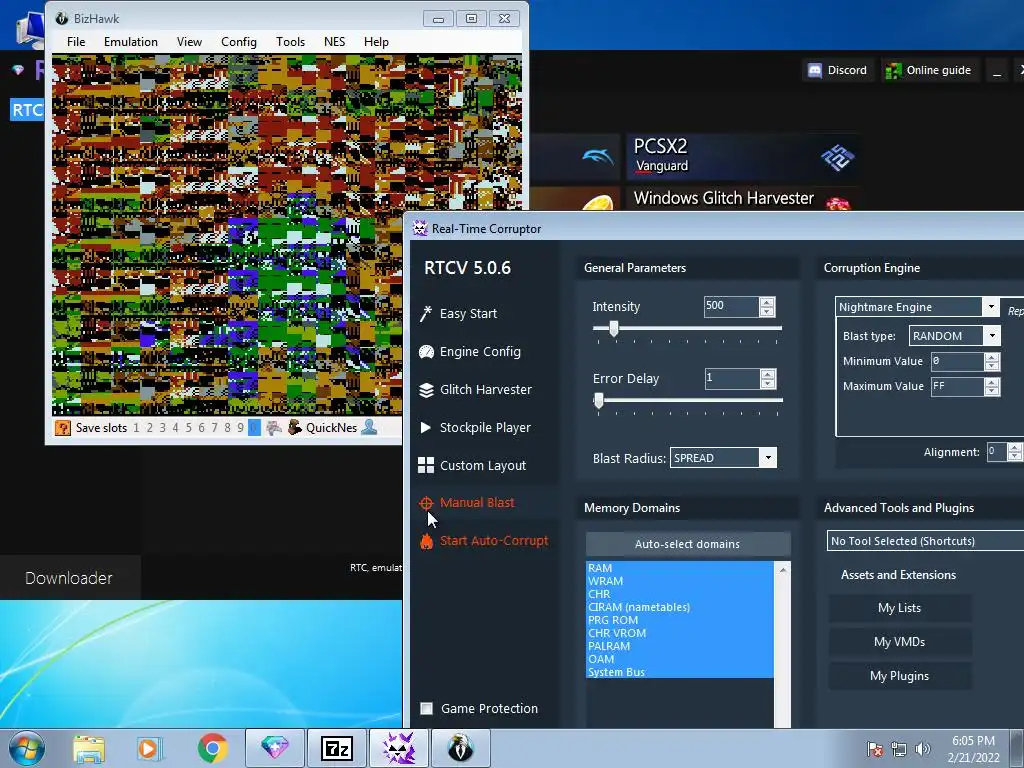This screenshot has width=1024, height=768.
Task: Click the memory domains list scrollbar
Action: coord(782,643)
